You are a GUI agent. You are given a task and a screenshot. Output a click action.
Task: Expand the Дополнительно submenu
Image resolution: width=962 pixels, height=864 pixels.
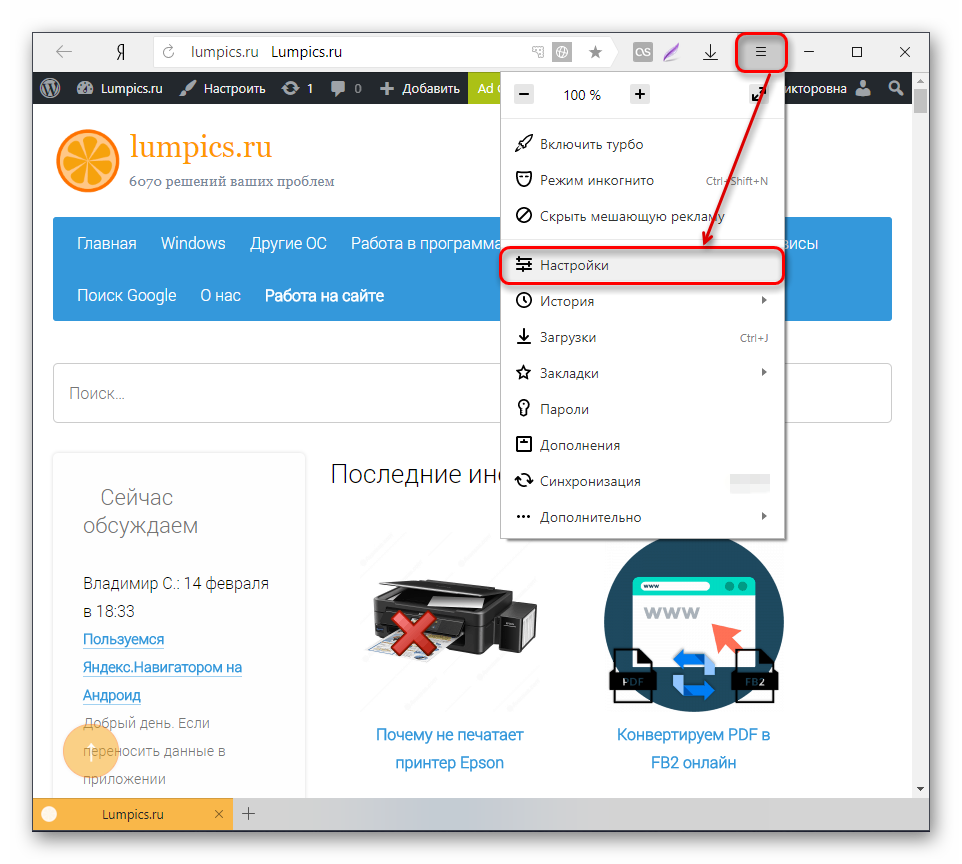click(x=642, y=517)
